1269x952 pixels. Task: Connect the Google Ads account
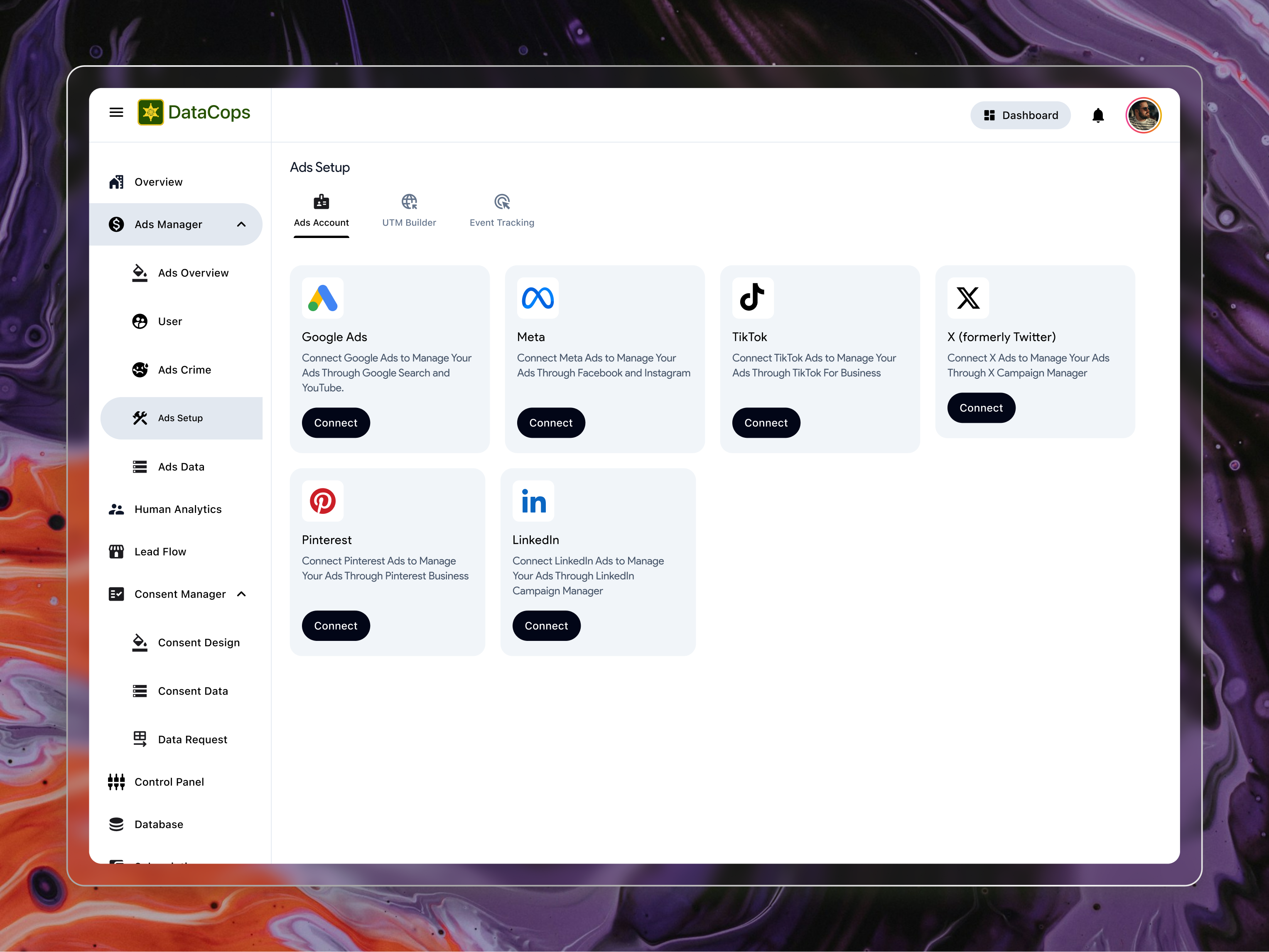[x=336, y=423]
